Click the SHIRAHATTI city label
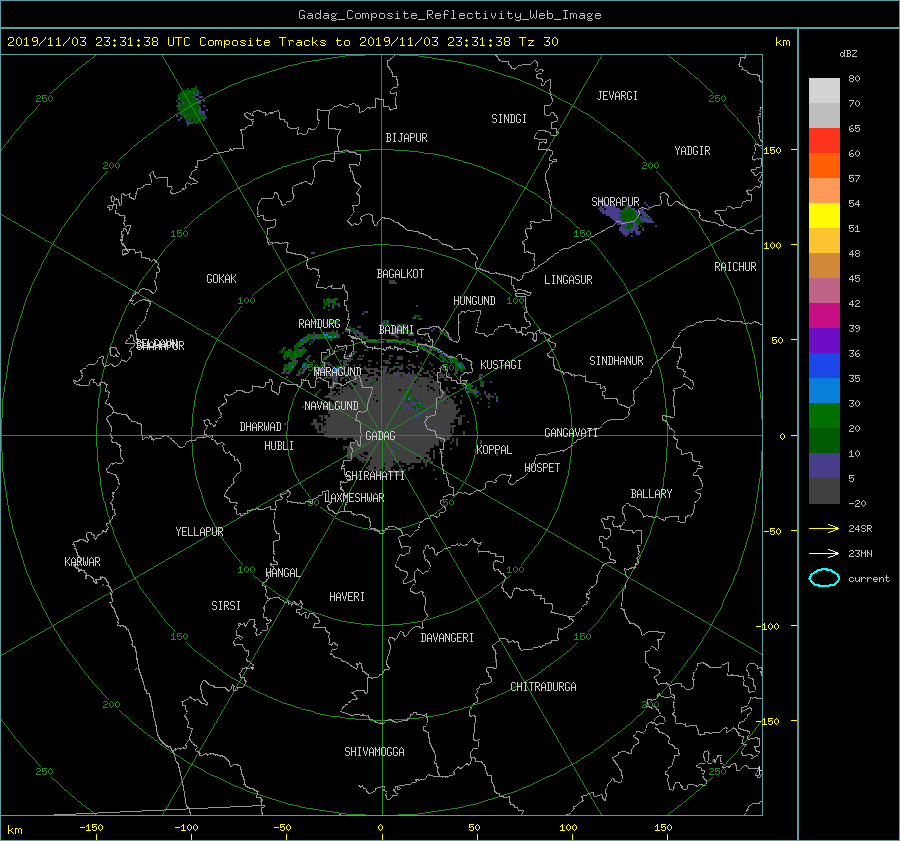This screenshot has width=900, height=841. tap(375, 476)
